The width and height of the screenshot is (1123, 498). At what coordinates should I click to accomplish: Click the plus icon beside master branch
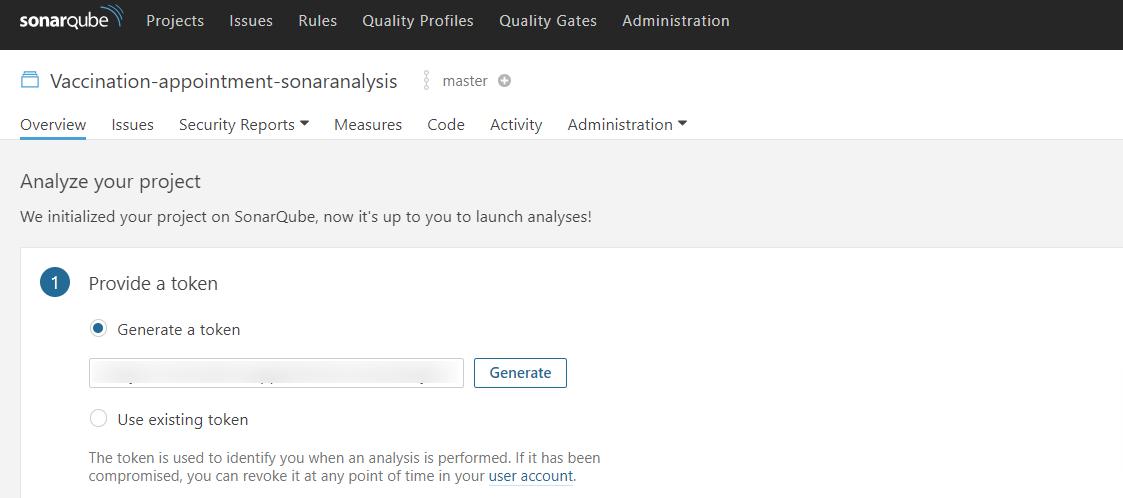coord(504,81)
